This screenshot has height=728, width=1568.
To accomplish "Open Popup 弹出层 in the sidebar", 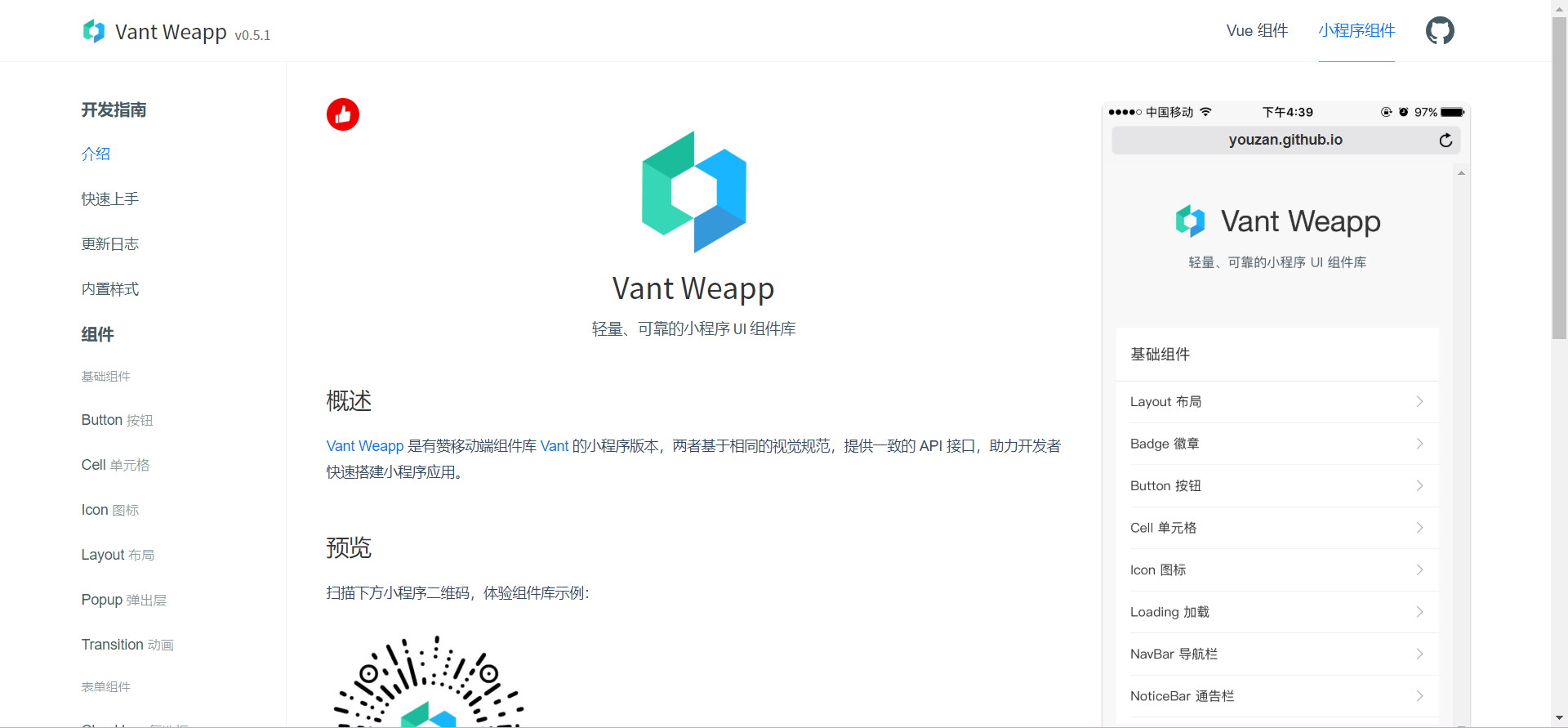I will coord(123,600).
